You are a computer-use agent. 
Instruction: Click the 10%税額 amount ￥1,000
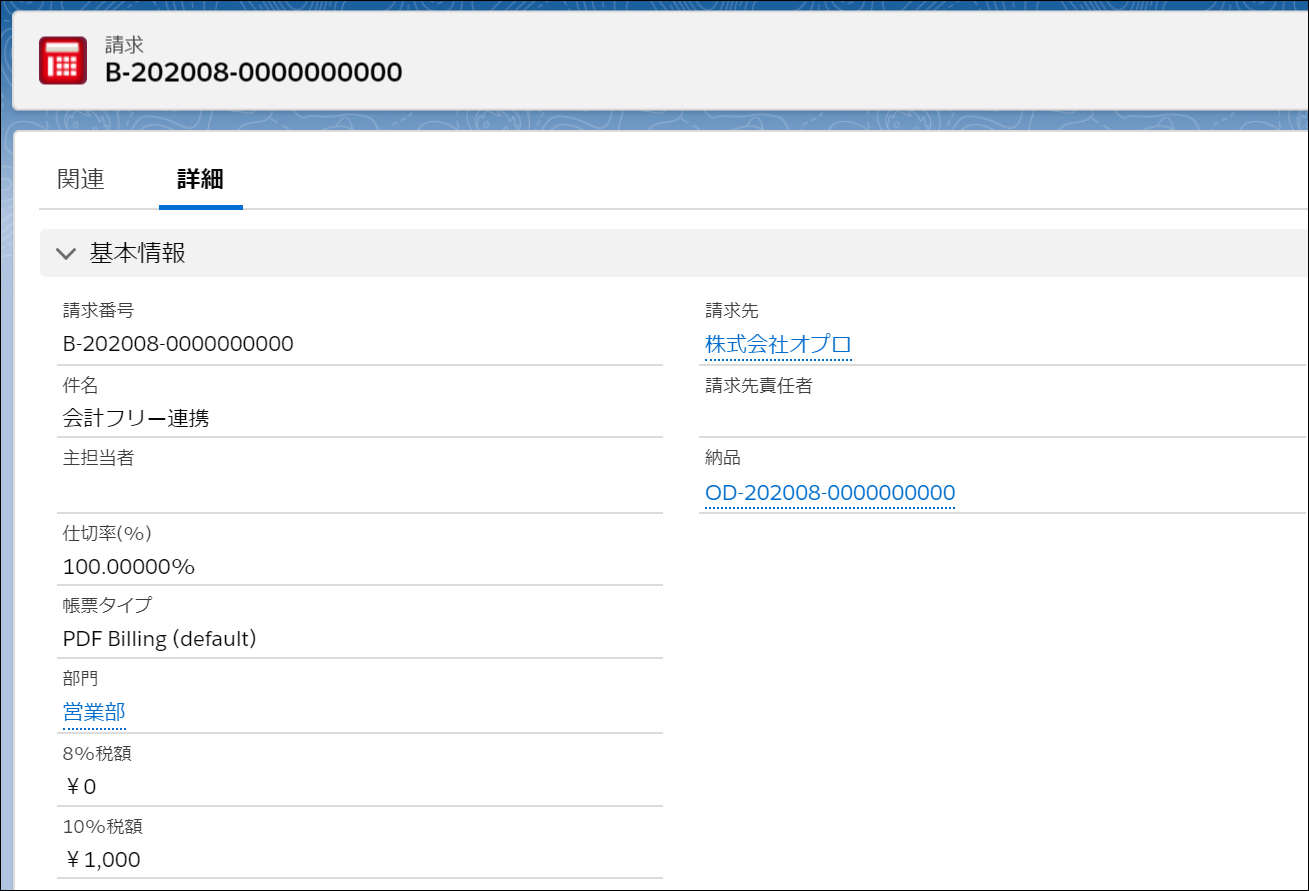103,860
